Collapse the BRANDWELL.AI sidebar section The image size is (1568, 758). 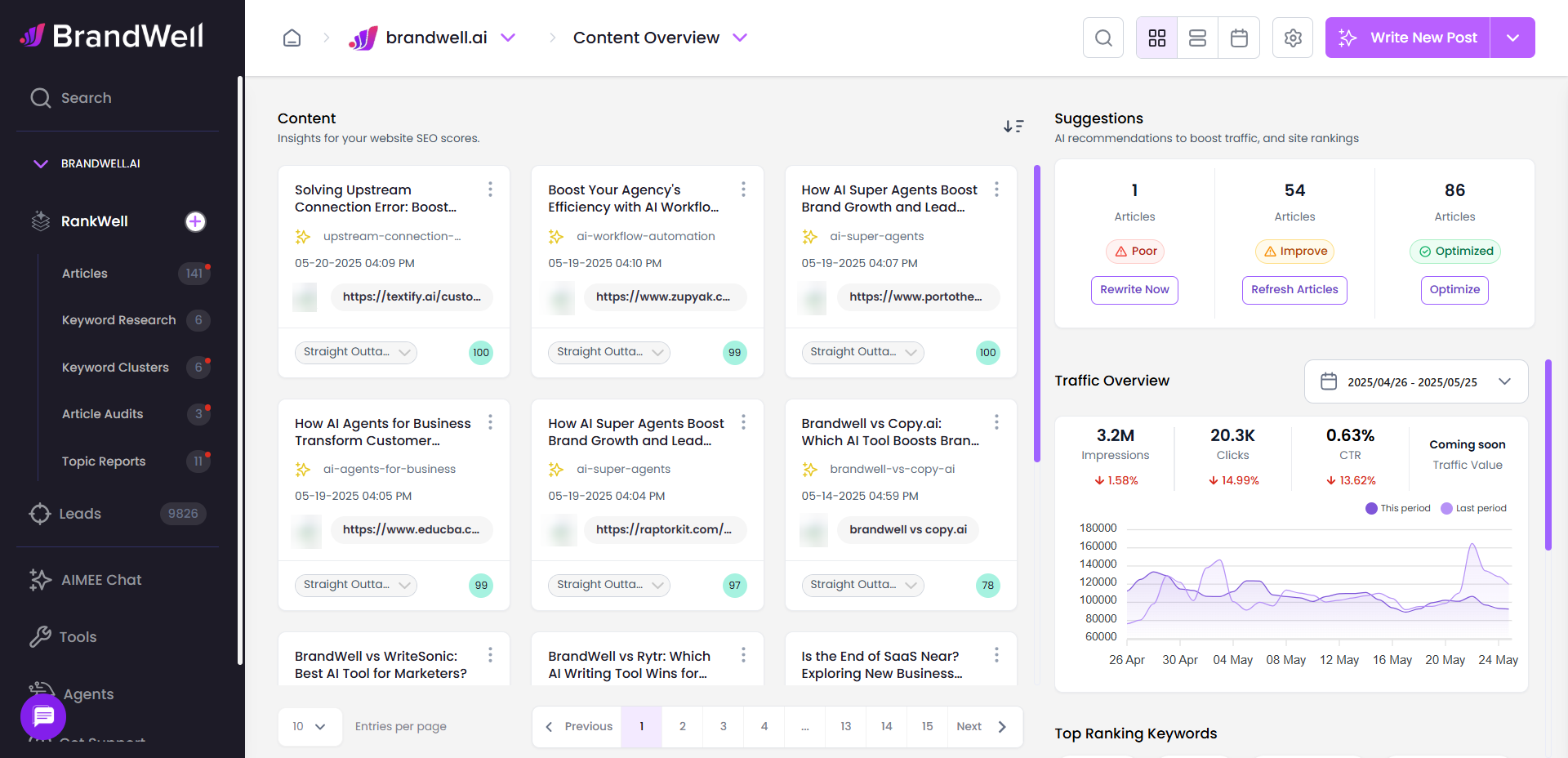(40, 163)
